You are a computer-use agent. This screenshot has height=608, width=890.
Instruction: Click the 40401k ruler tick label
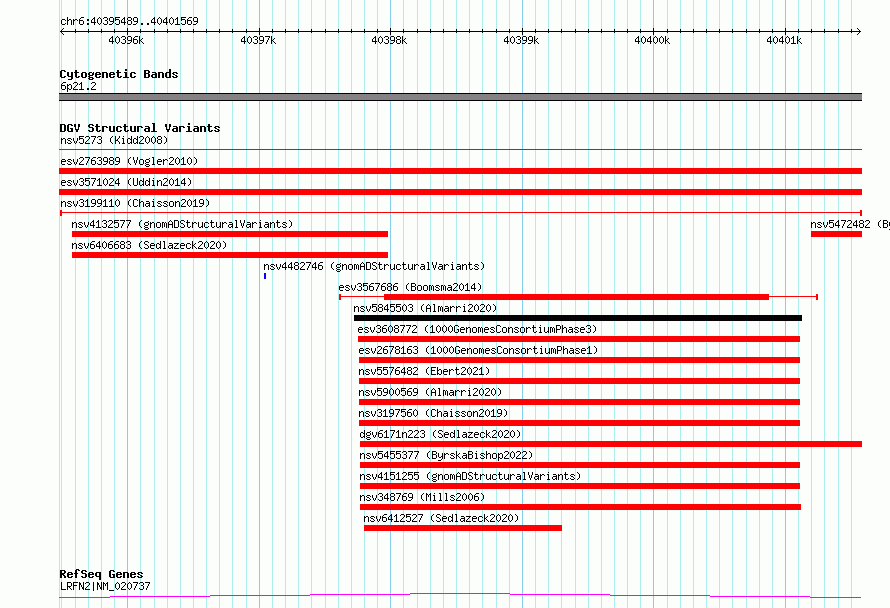(784, 40)
